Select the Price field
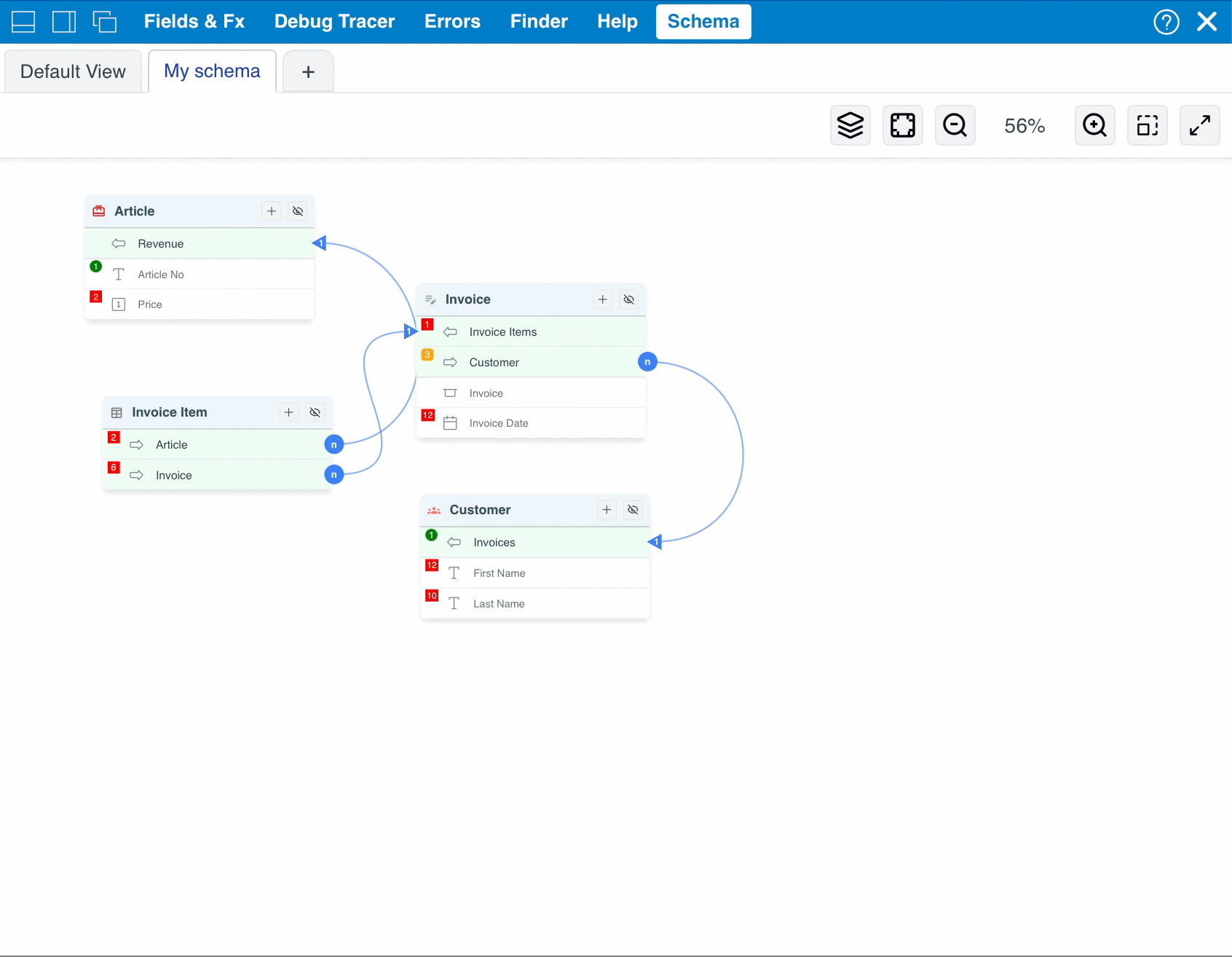Viewport: 1232px width, 957px height. click(200, 304)
